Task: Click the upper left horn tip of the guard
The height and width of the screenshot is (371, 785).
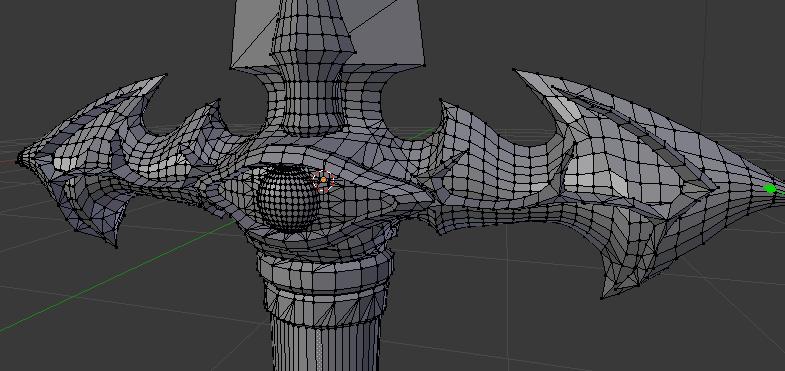Action: (x=165, y=75)
